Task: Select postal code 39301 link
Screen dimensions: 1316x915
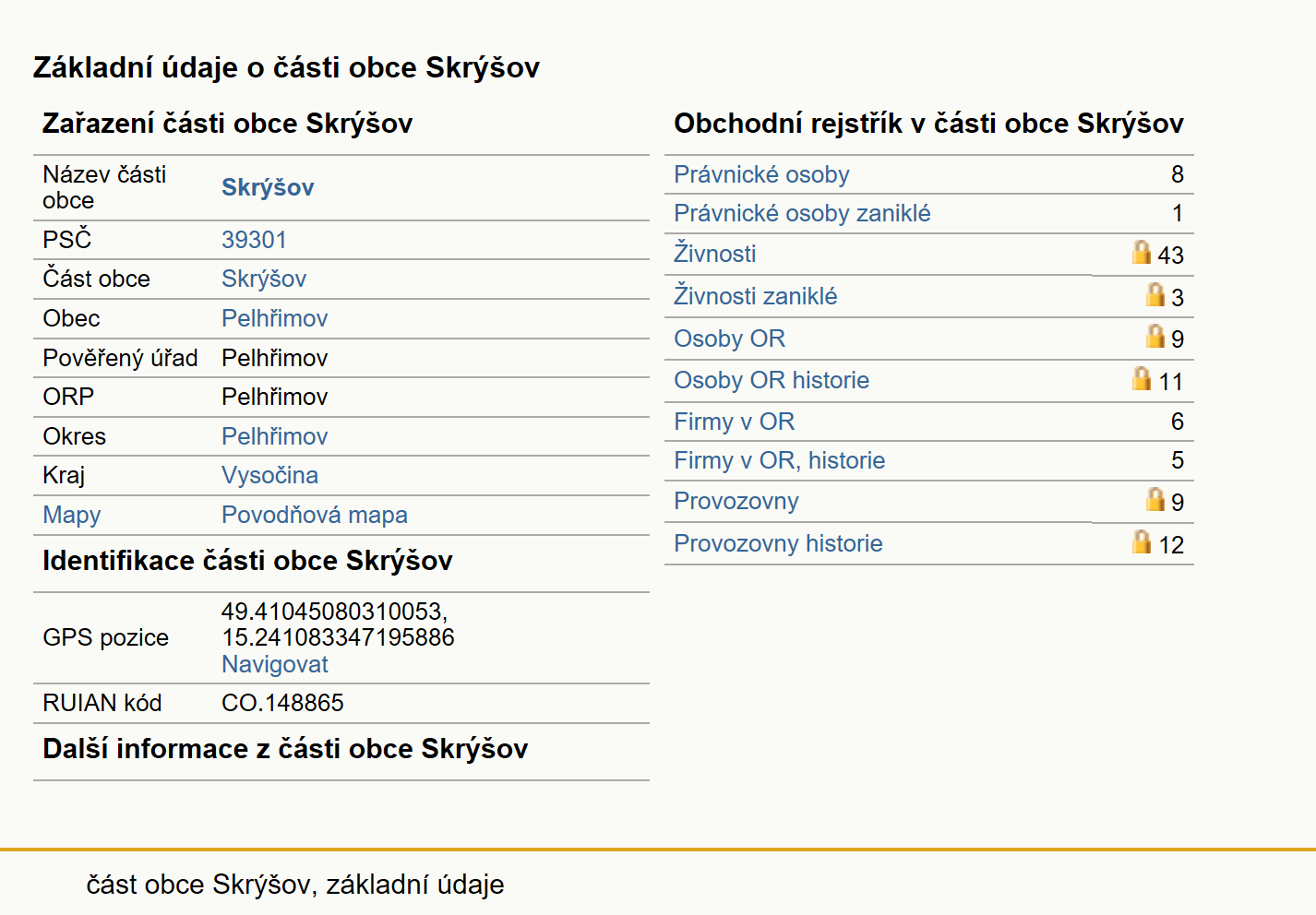Action: pyautogui.click(x=254, y=240)
